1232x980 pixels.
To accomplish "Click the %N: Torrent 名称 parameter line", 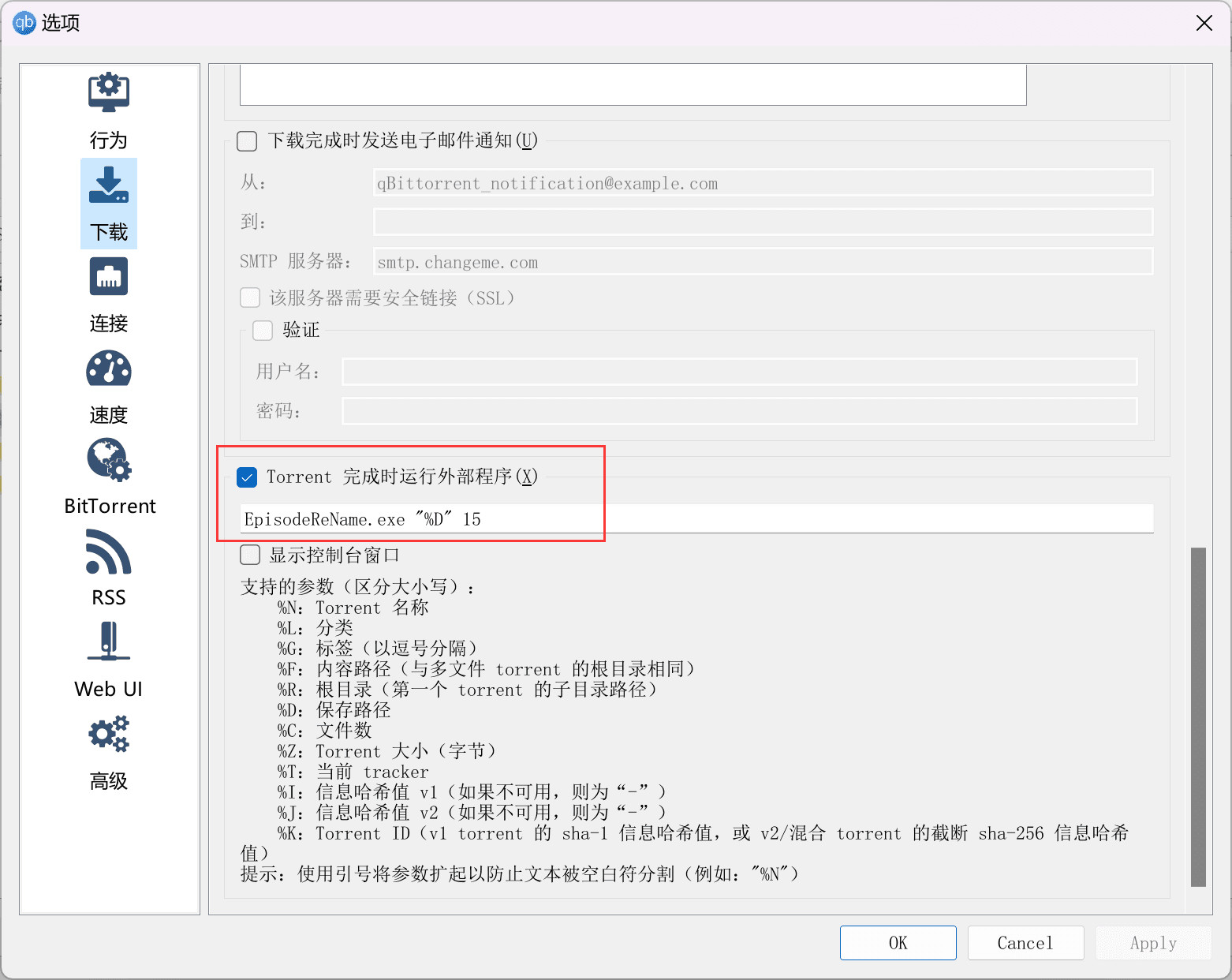I will tap(353, 608).
